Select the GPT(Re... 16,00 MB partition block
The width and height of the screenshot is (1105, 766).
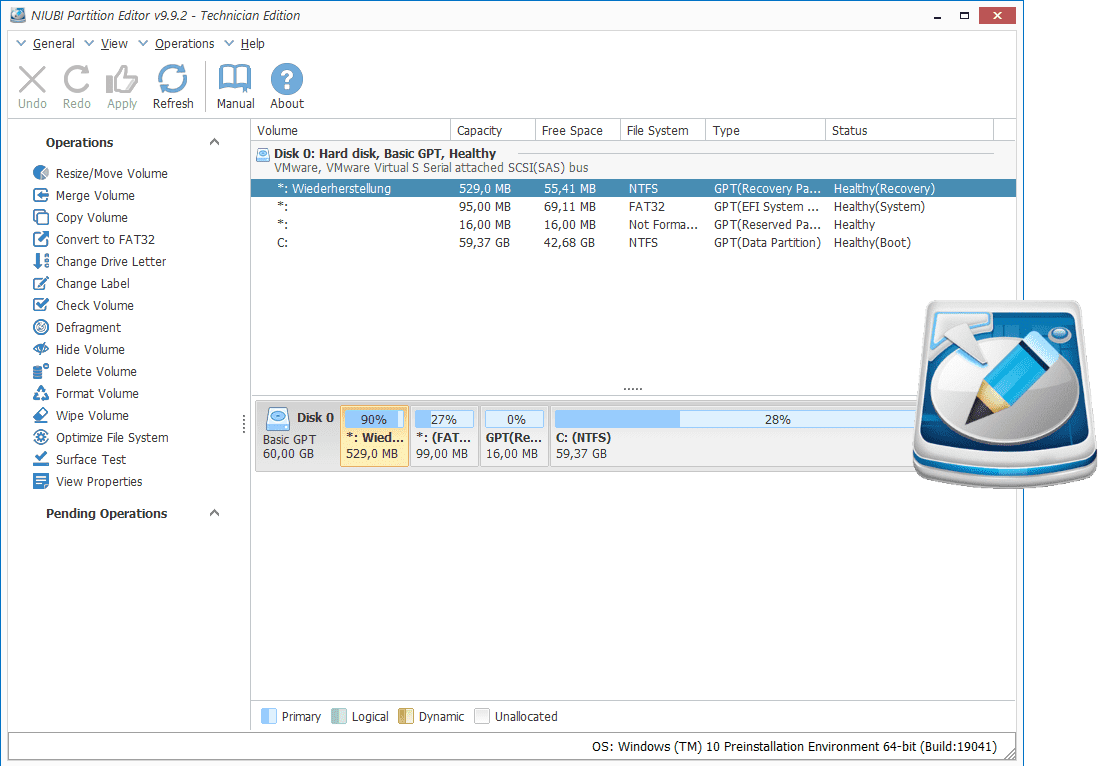[514, 436]
